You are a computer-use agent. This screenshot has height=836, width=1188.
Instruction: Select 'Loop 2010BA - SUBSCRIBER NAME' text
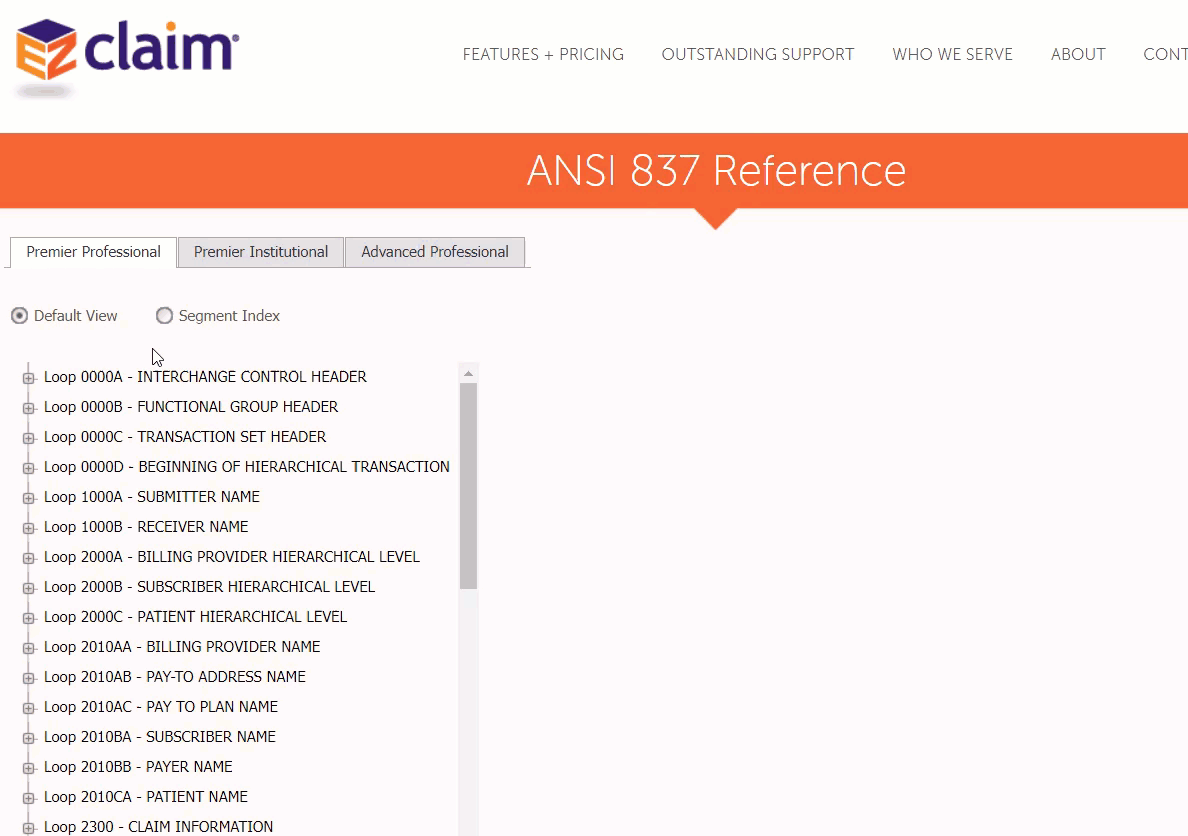[x=160, y=737]
